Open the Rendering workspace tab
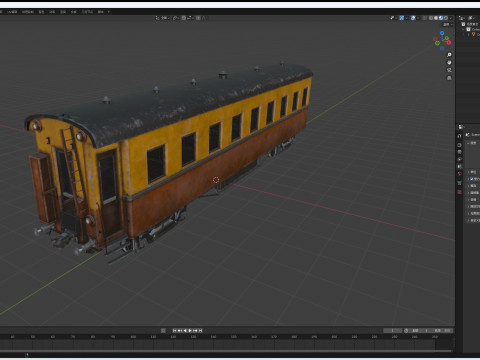This screenshot has height=360, width=480. 63,12
